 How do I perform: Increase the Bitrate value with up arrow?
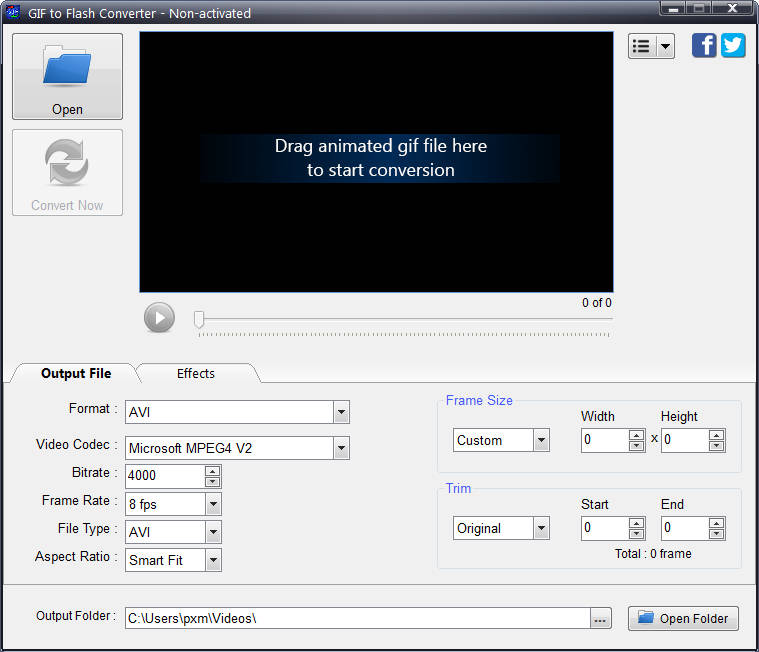click(x=212, y=470)
